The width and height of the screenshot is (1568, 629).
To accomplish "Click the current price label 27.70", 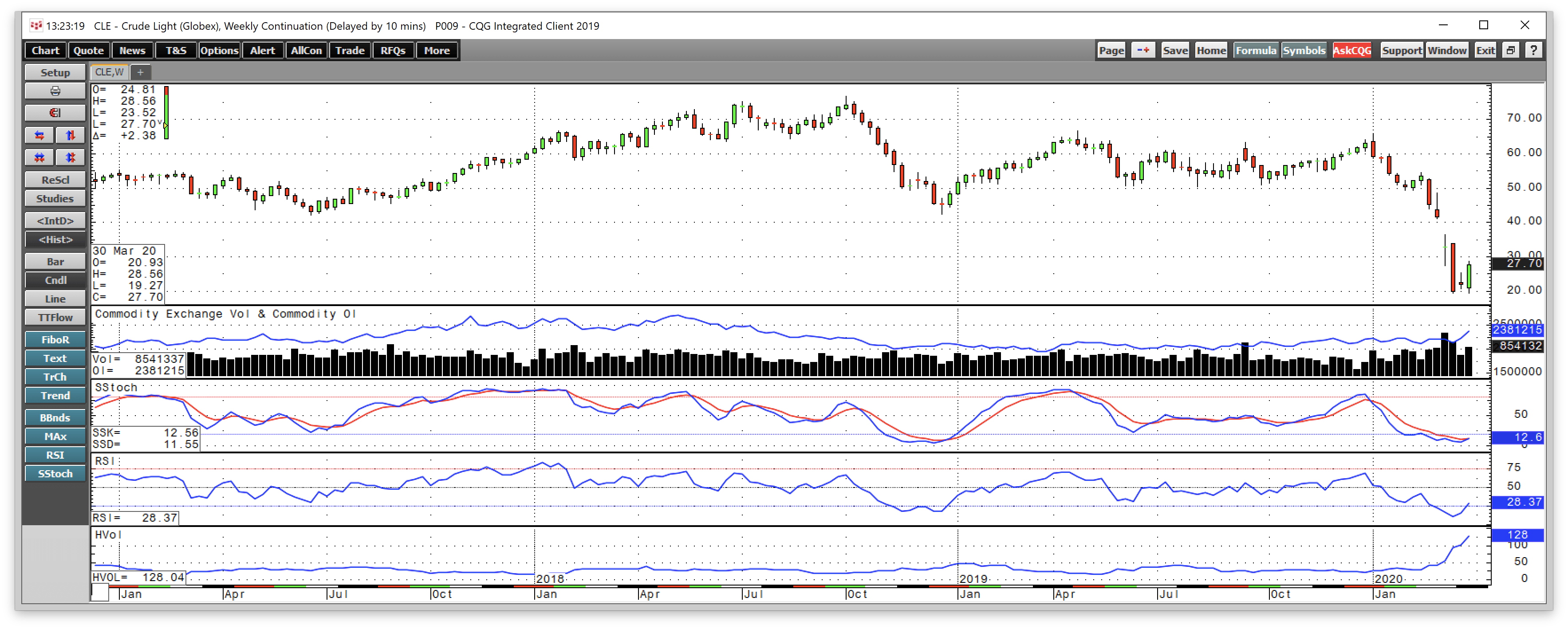I will 1519,263.
